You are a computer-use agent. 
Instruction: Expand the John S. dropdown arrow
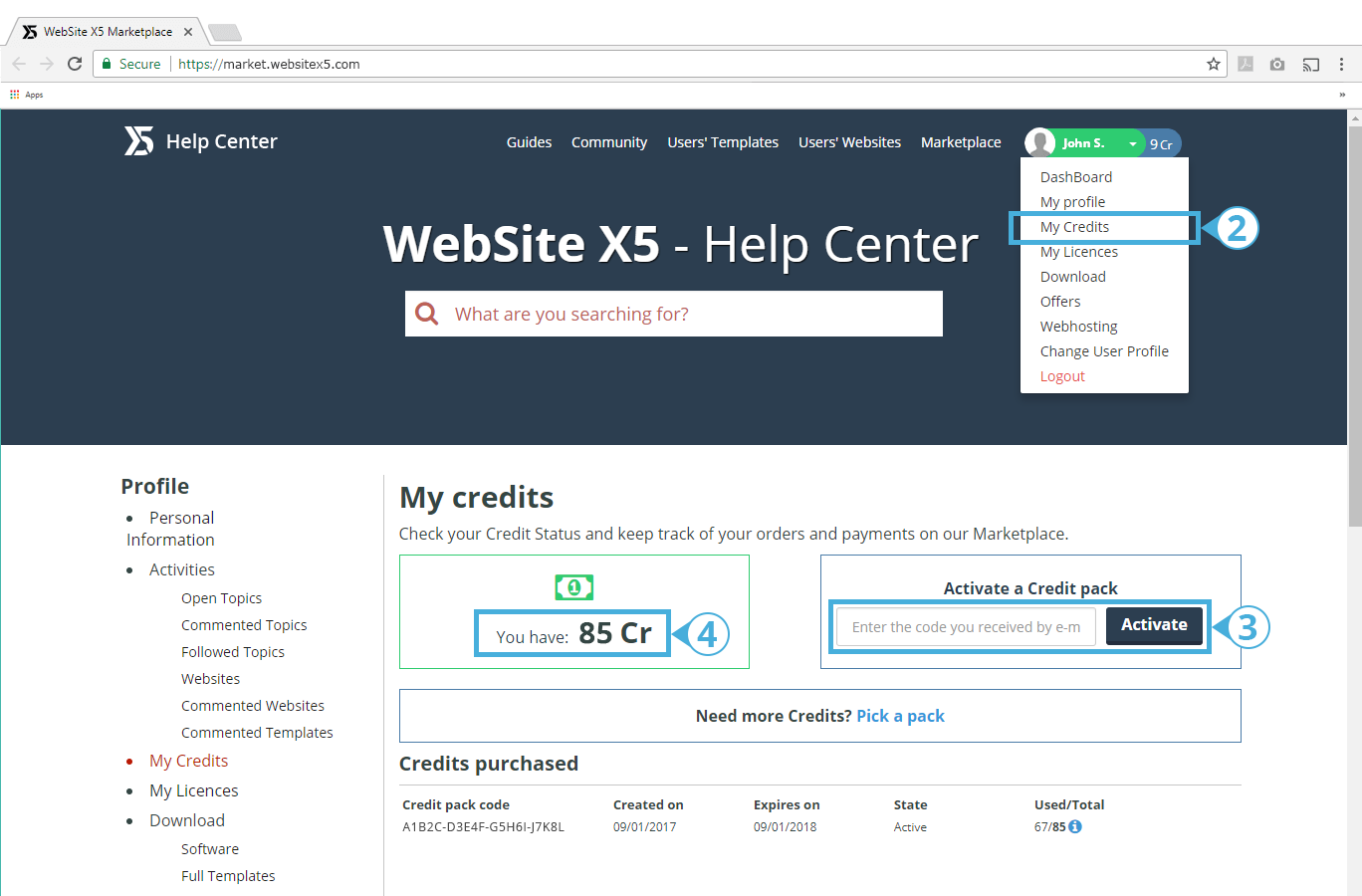pos(1133,144)
